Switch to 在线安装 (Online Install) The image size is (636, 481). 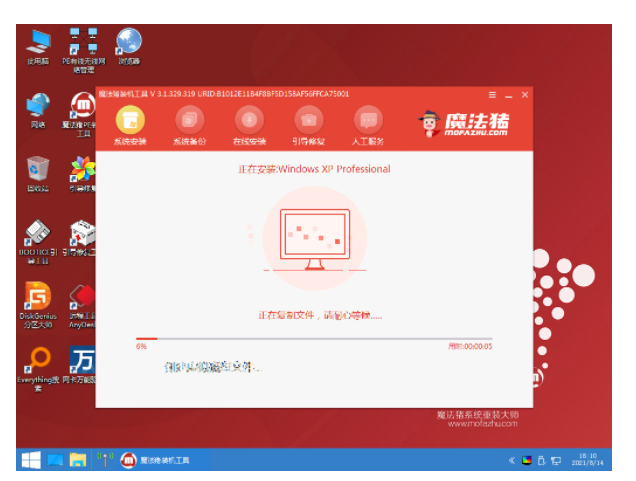coord(248,121)
